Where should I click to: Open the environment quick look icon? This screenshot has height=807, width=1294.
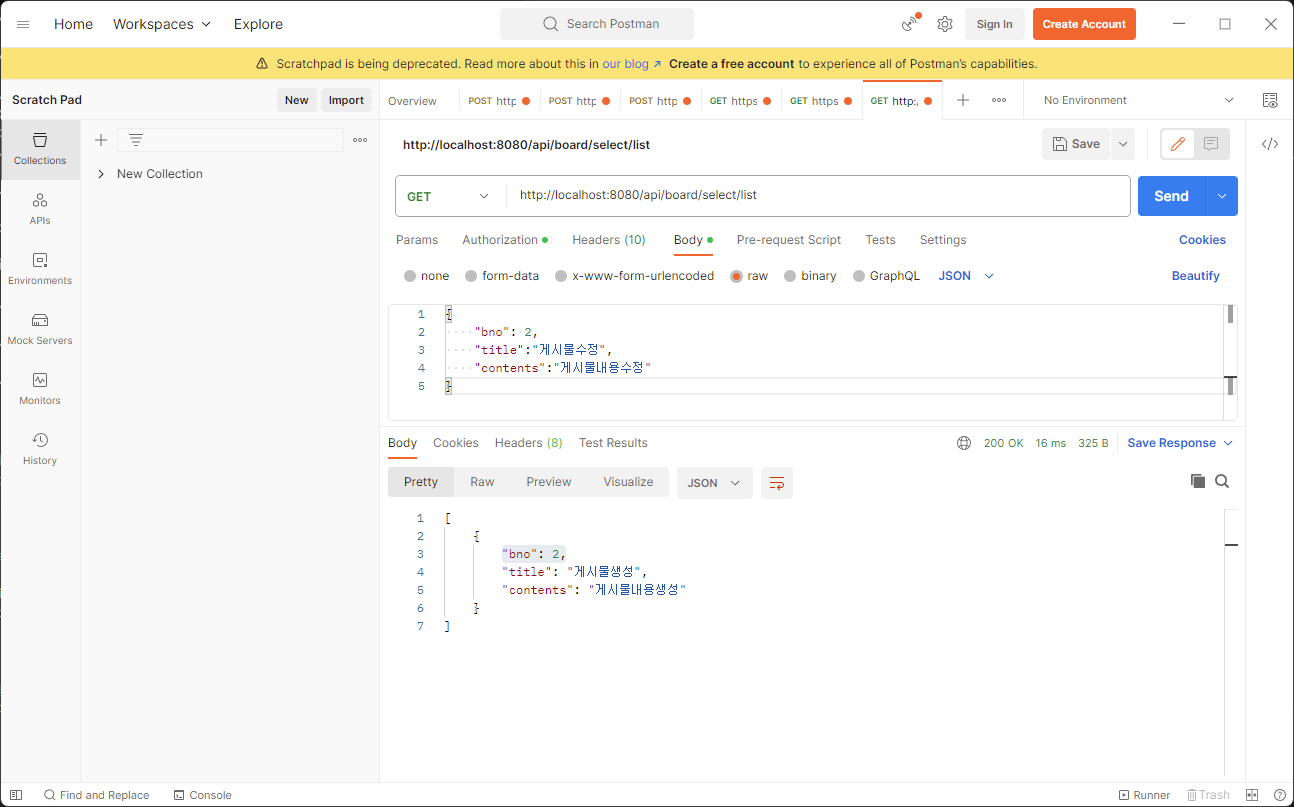1270,100
